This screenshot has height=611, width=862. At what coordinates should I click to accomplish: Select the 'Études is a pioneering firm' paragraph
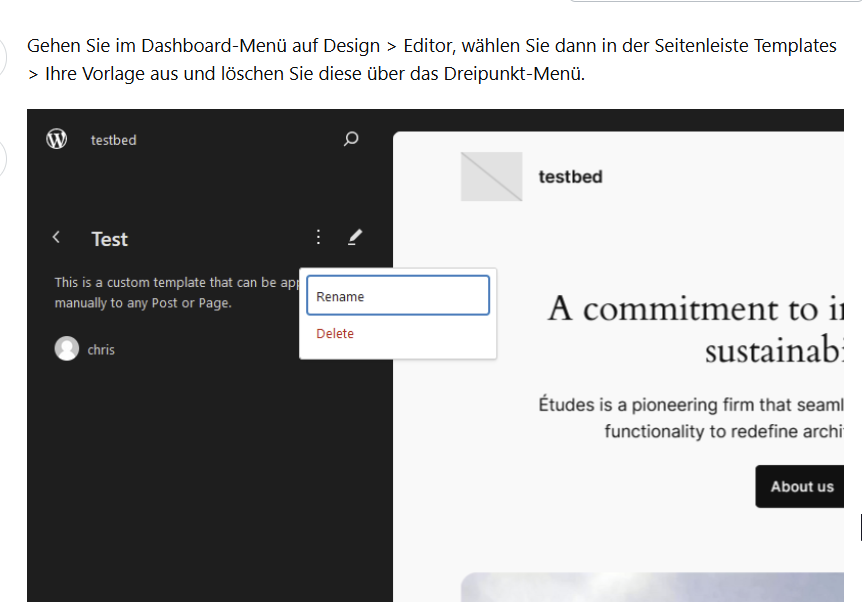(690, 417)
